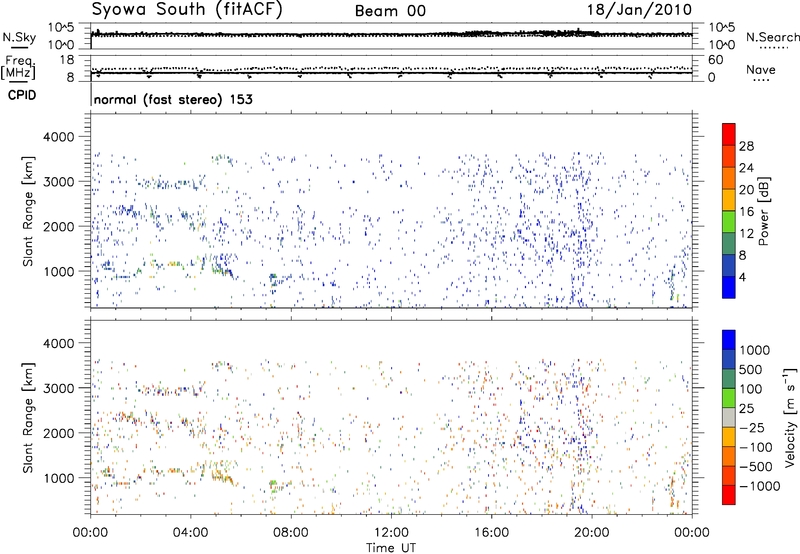Click the '4000' tick in the power panel
800x554 pixels.
(x=58, y=137)
